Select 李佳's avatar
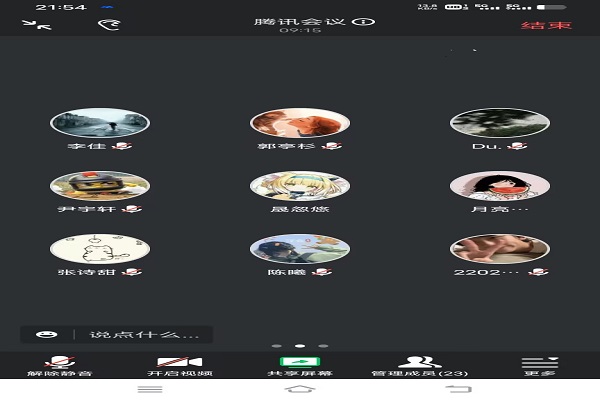Image resolution: width=600 pixels, height=400 pixels. tap(100, 123)
